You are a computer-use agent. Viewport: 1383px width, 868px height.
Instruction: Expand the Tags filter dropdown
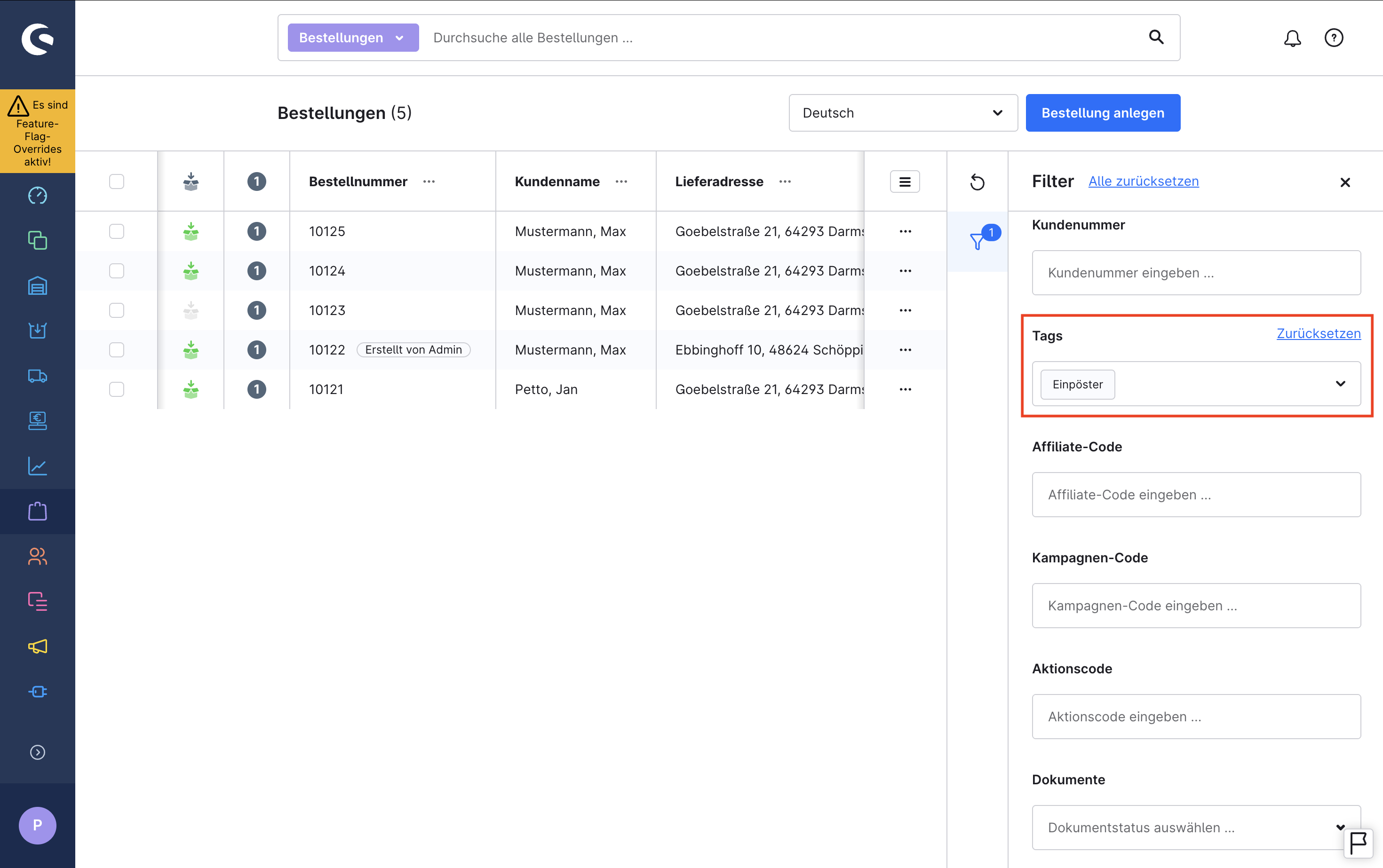(x=1340, y=384)
